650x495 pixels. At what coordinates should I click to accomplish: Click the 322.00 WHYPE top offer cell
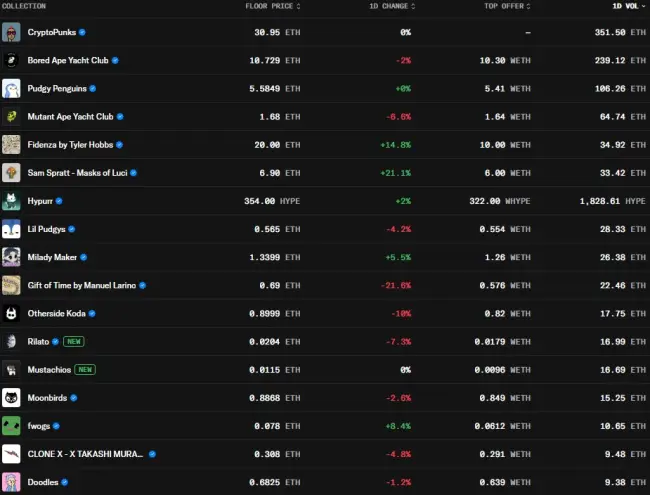click(500, 201)
